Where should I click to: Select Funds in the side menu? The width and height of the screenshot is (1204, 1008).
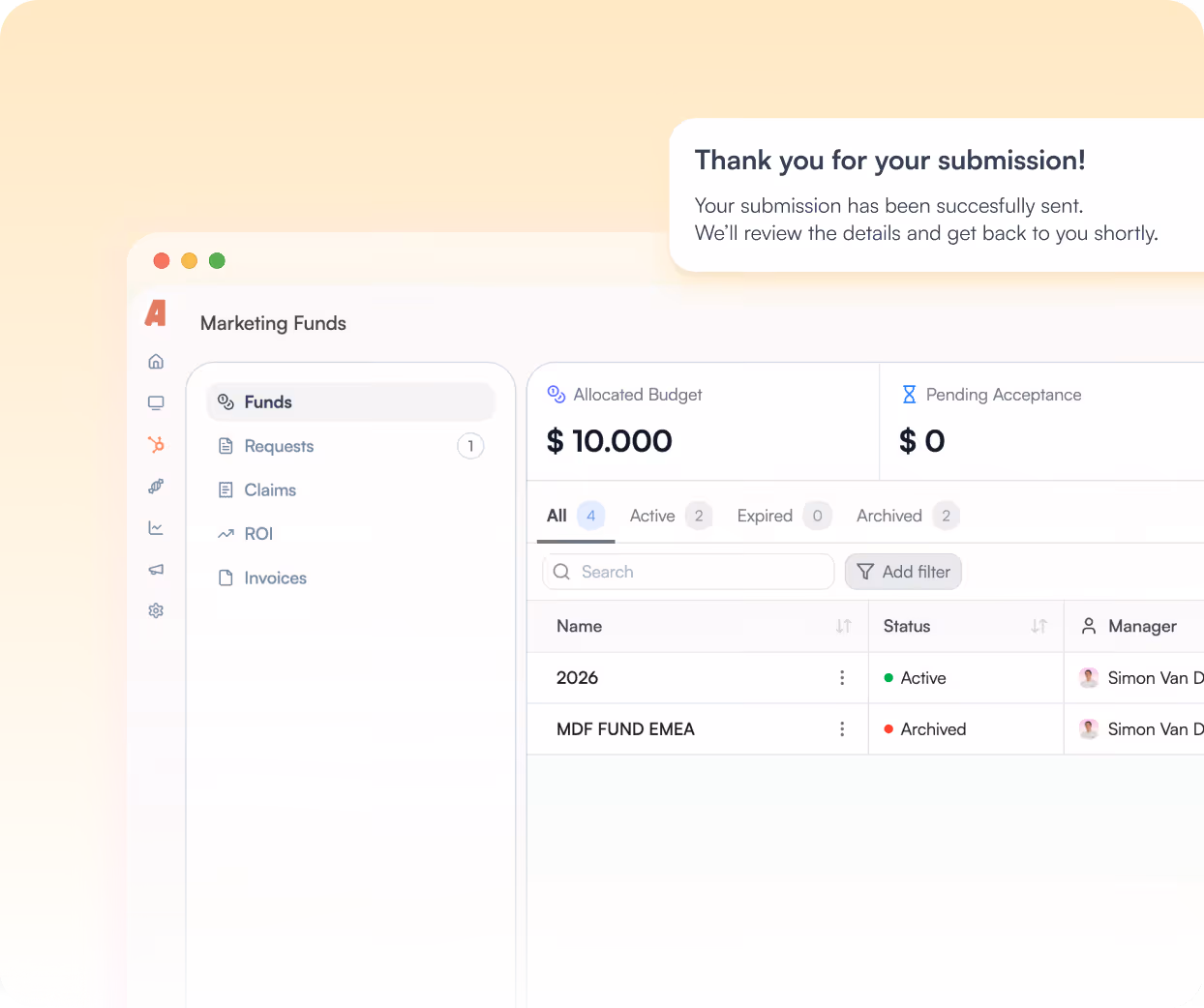350,401
